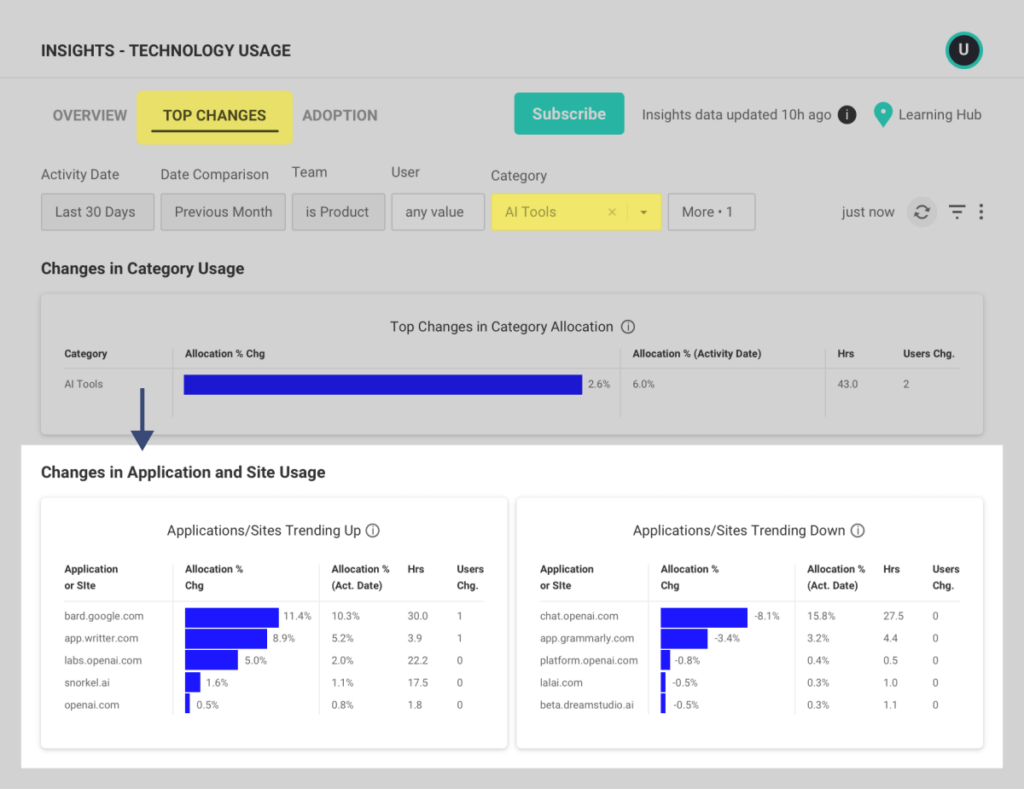This screenshot has height=789, width=1024.
Task: Click the refresh data icon
Action: pos(921,212)
